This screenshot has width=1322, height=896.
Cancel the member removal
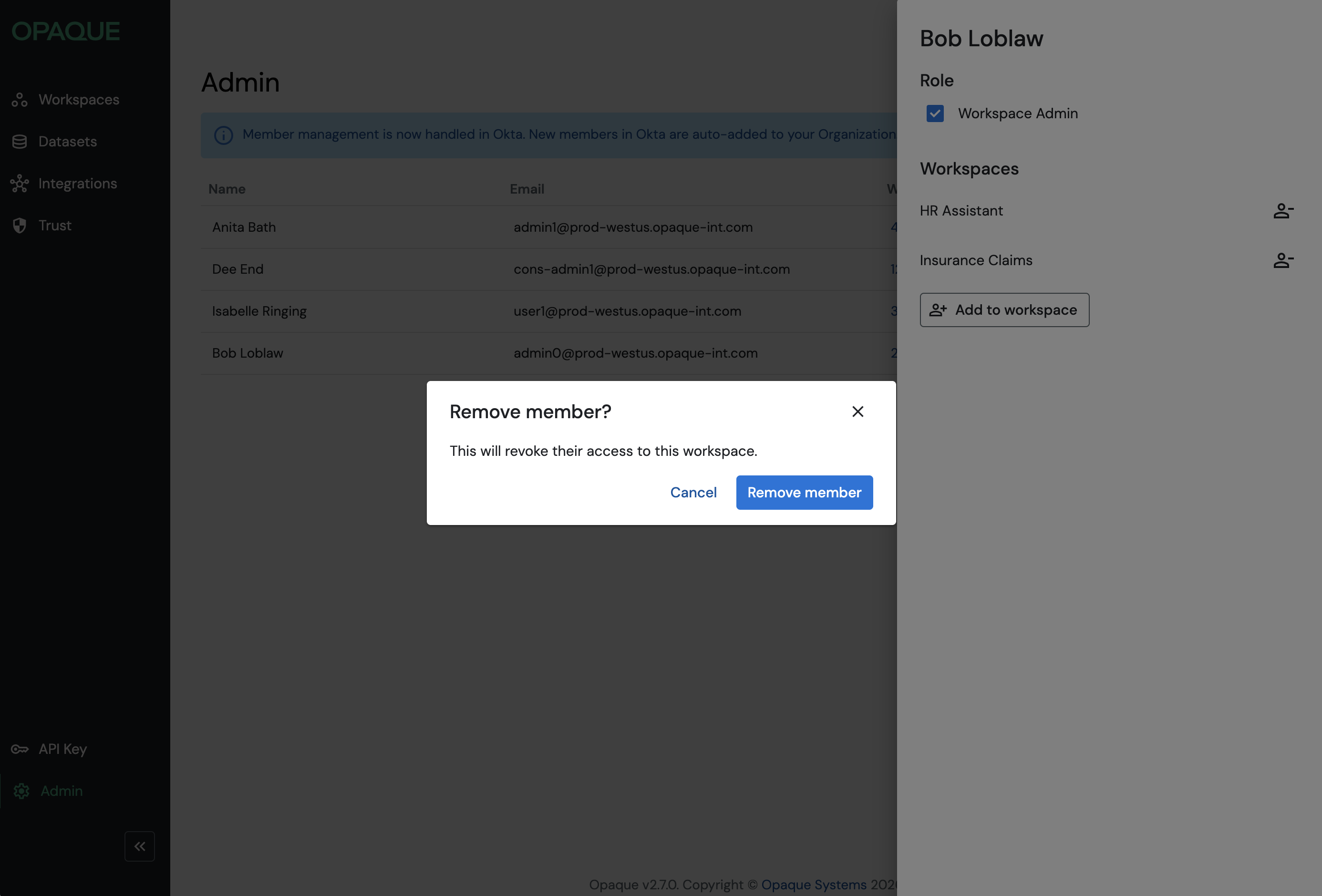pos(693,493)
